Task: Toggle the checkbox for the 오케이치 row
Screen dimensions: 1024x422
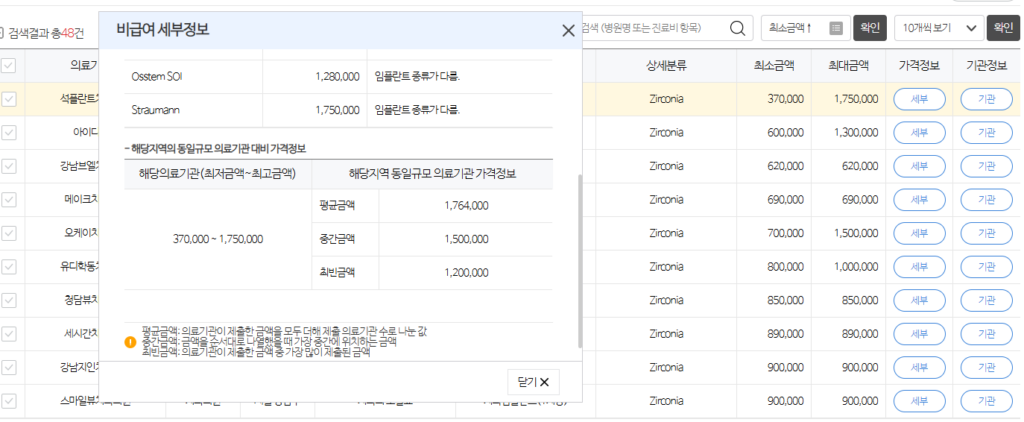Action: (x=8, y=233)
